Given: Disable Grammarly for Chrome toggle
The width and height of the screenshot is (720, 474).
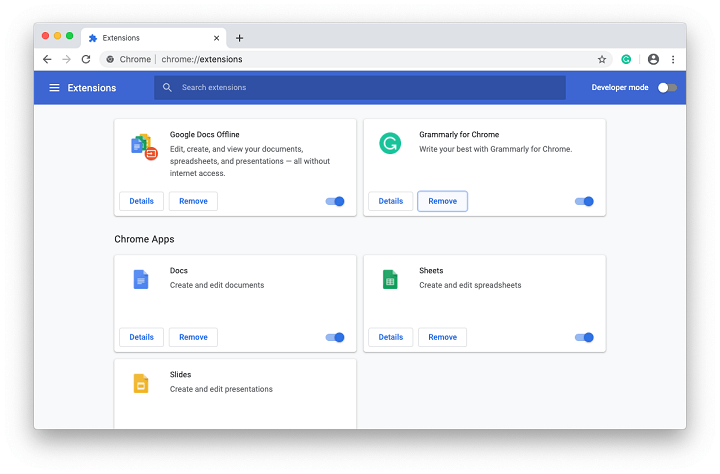Looking at the screenshot, I should pyautogui.click(x=584, y=201).
